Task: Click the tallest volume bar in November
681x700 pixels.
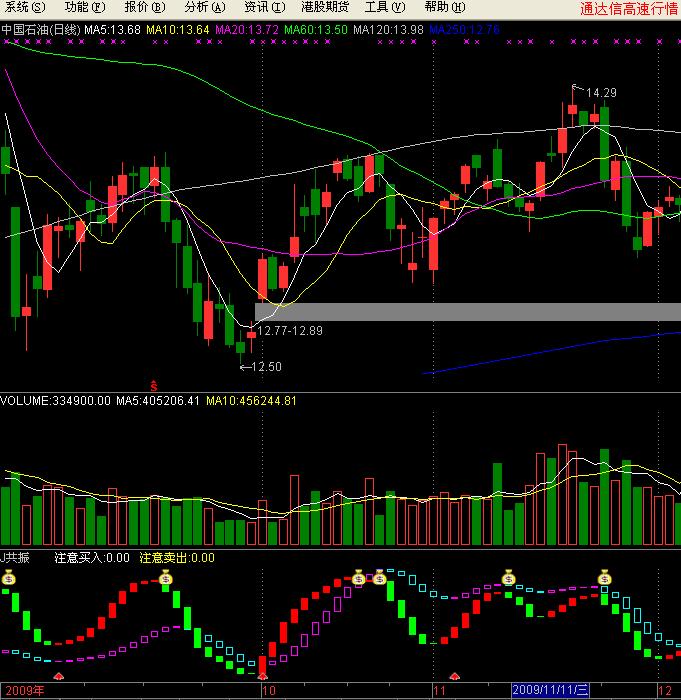Action: 562,495
